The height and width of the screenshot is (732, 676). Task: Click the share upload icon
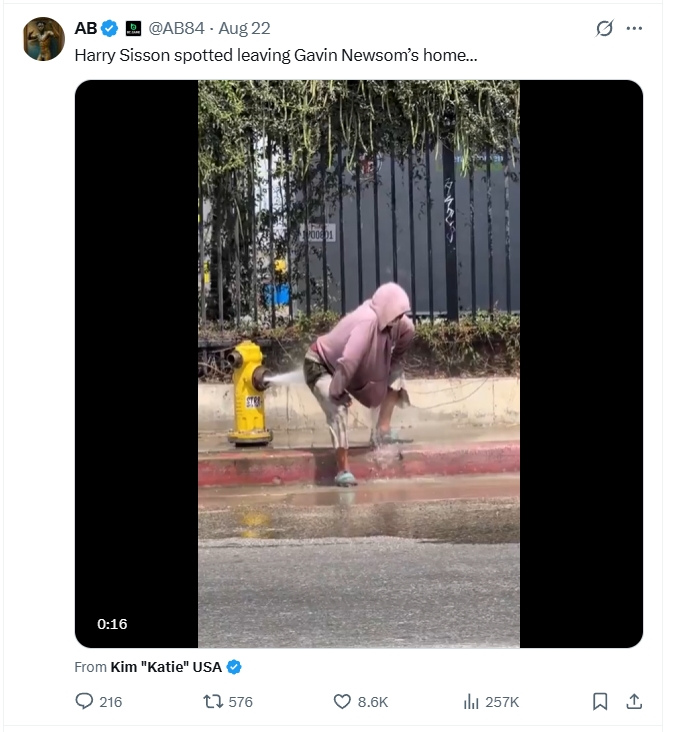click(634, 702)
